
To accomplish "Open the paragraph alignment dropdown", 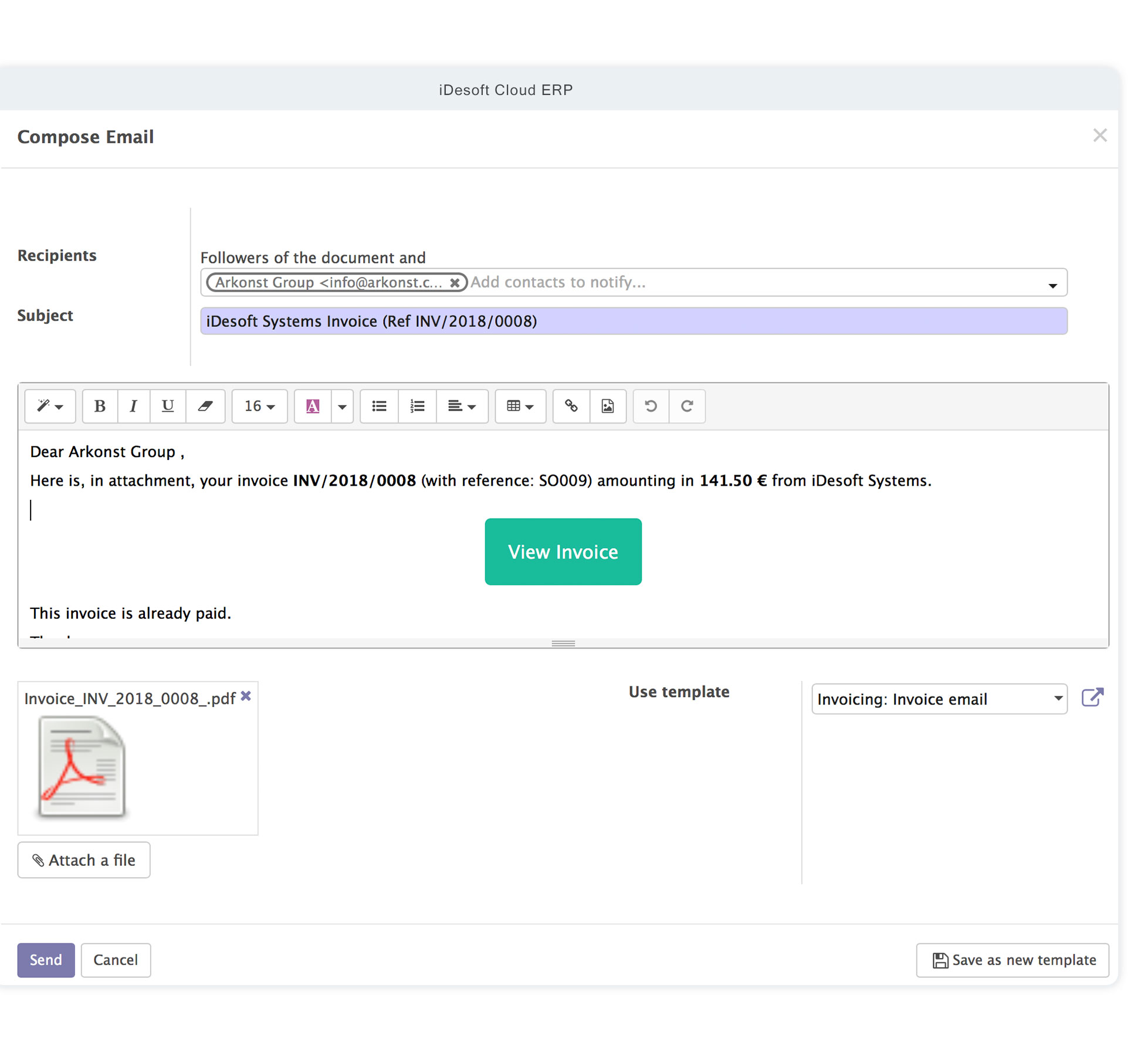I will 462,406.
